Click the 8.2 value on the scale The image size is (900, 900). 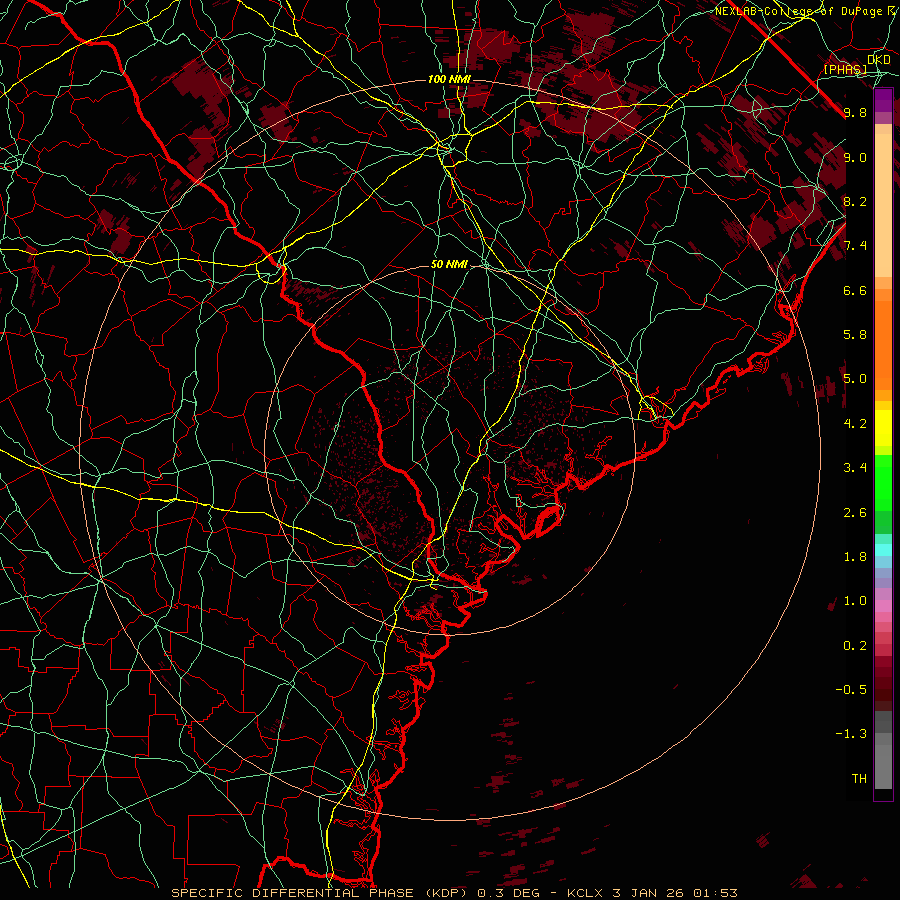[855, 201]
